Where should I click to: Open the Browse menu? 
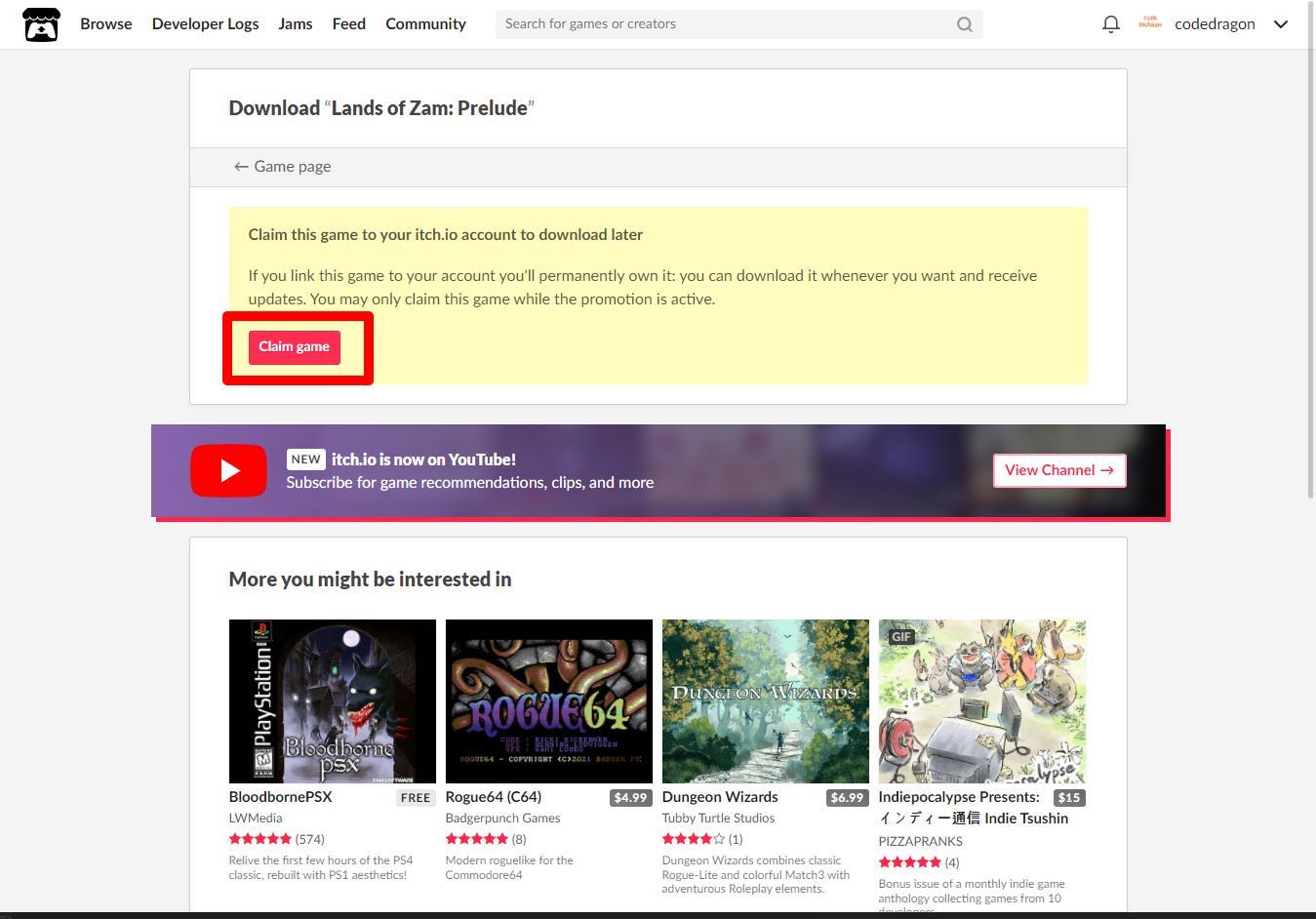tap(106, 24)
